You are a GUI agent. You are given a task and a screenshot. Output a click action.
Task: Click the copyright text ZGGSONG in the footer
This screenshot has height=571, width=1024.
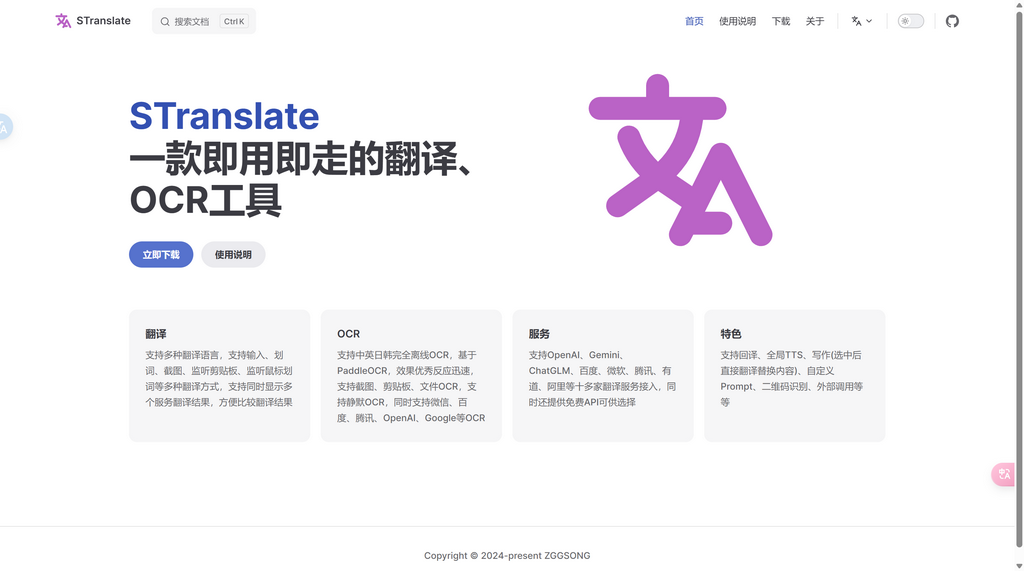(568, 555)
